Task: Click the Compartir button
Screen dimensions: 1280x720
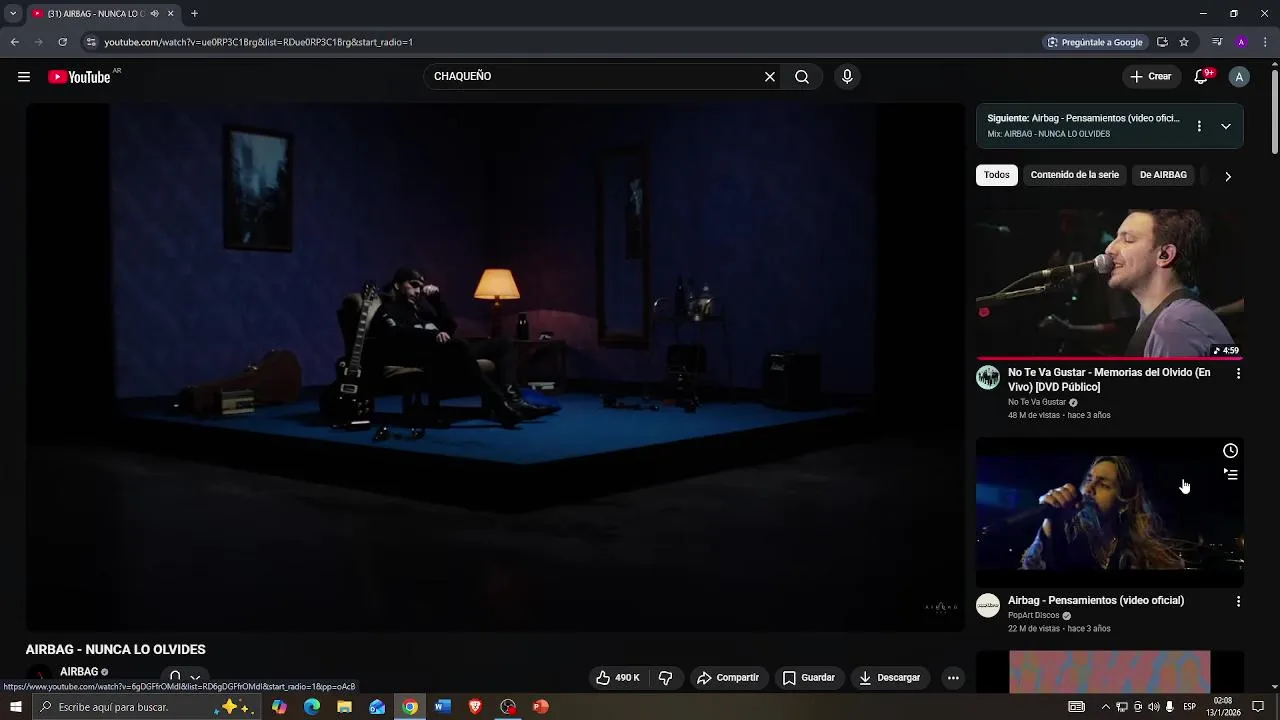Action: (x=728, y=678)
